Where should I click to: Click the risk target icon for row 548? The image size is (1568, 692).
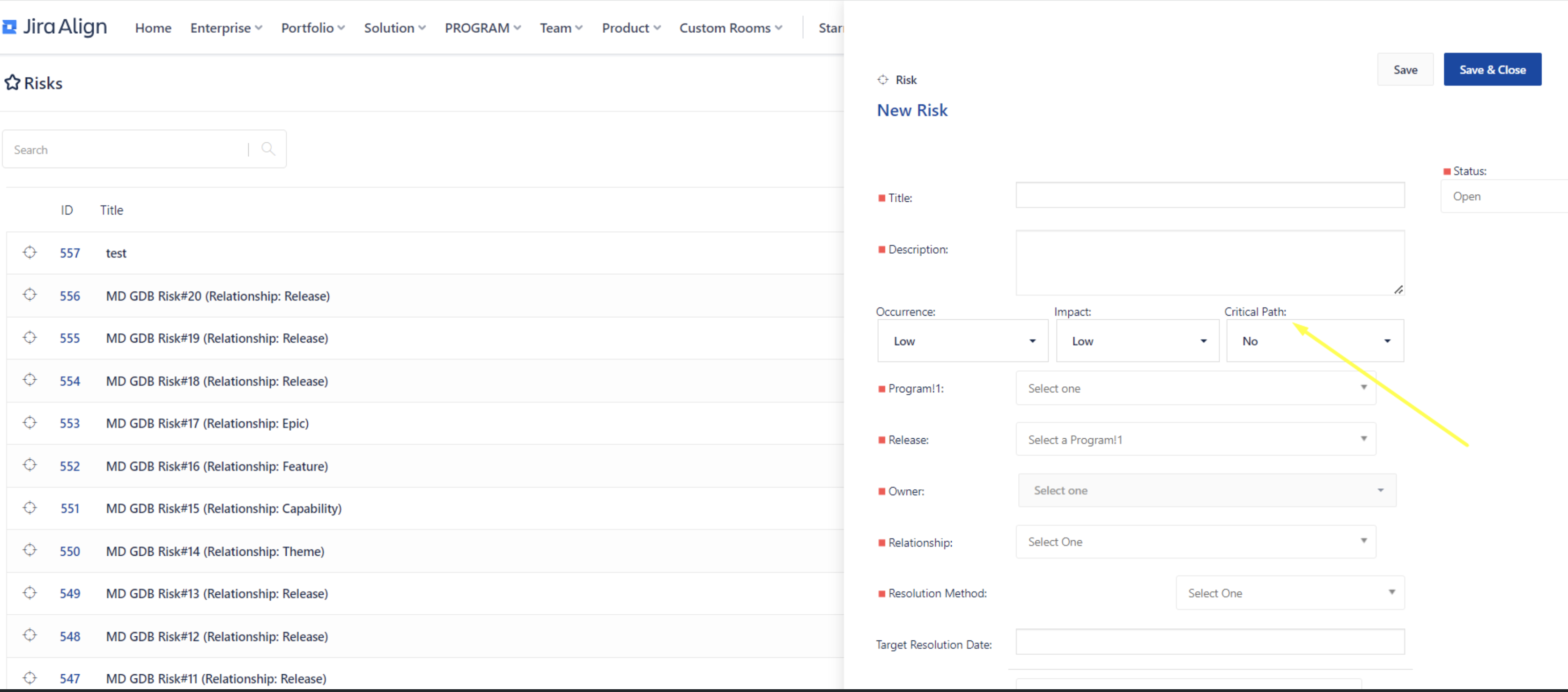[30, 635]
